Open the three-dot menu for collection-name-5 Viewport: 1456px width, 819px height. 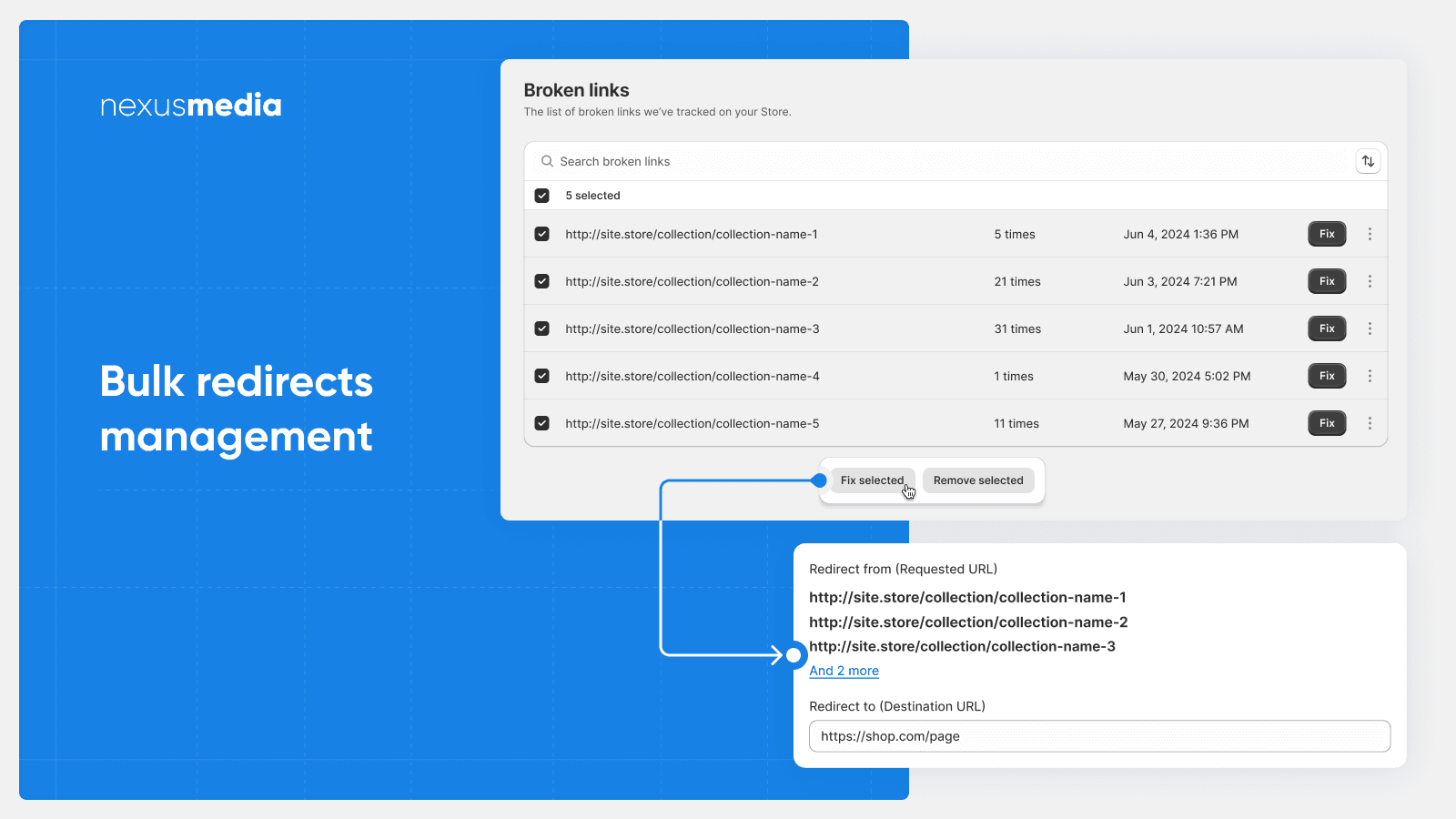1370,423
